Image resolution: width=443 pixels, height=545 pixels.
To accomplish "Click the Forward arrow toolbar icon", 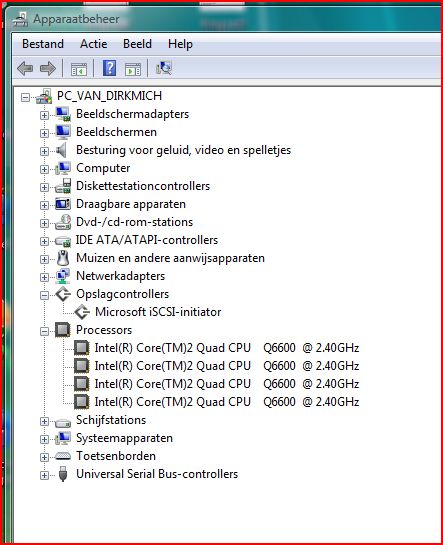I will [48, 68].
